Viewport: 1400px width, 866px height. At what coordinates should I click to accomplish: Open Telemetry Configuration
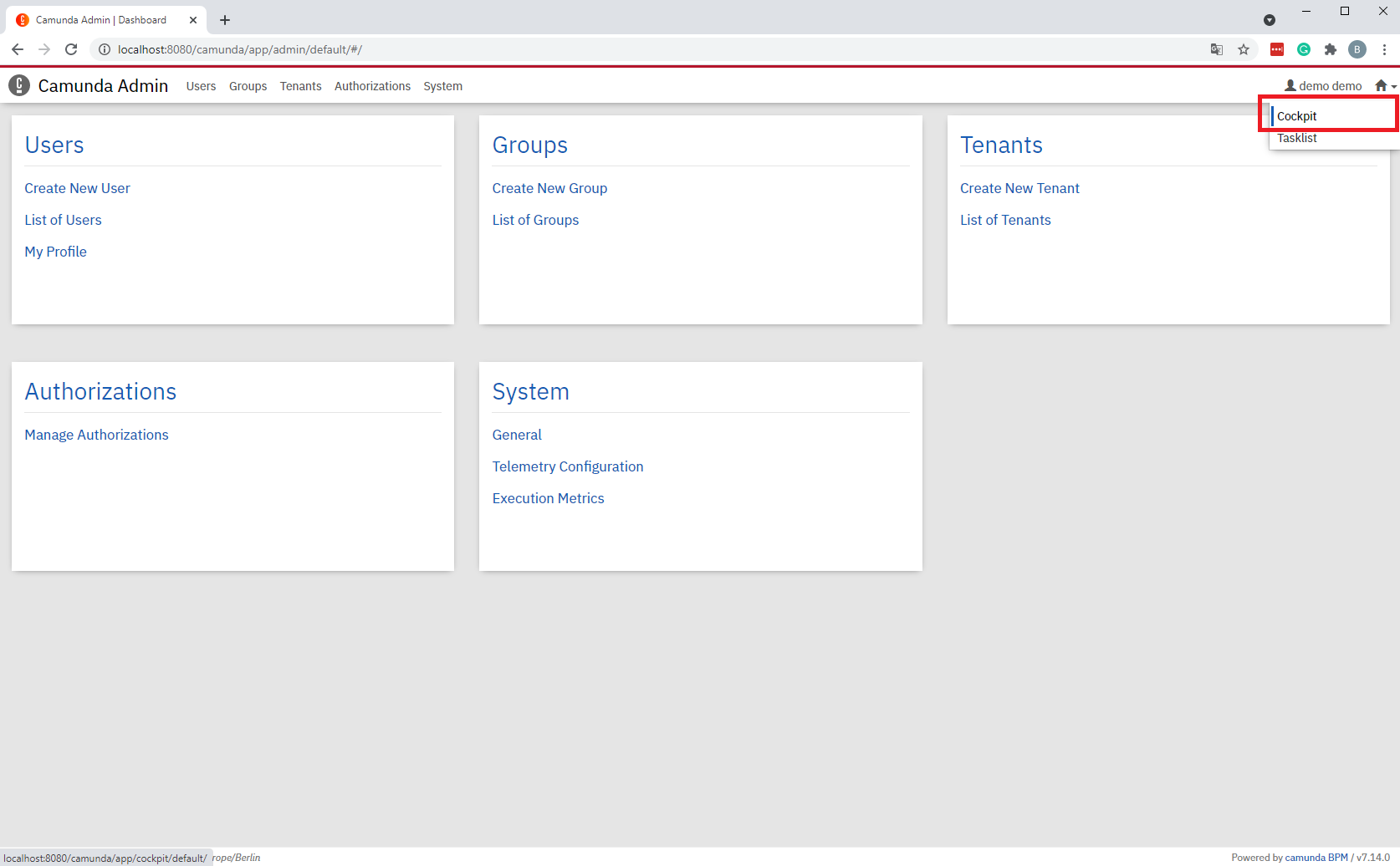click(x=568, y=466)
